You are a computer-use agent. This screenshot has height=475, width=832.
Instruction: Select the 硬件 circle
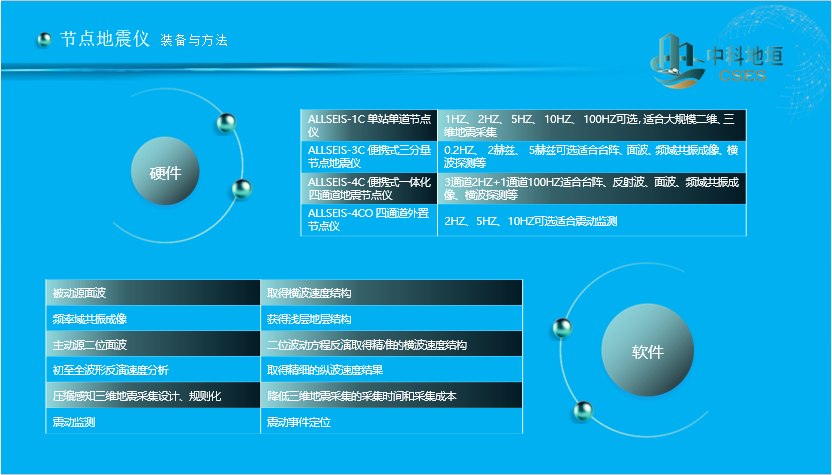pyautogui.click(x=165, y=172)
